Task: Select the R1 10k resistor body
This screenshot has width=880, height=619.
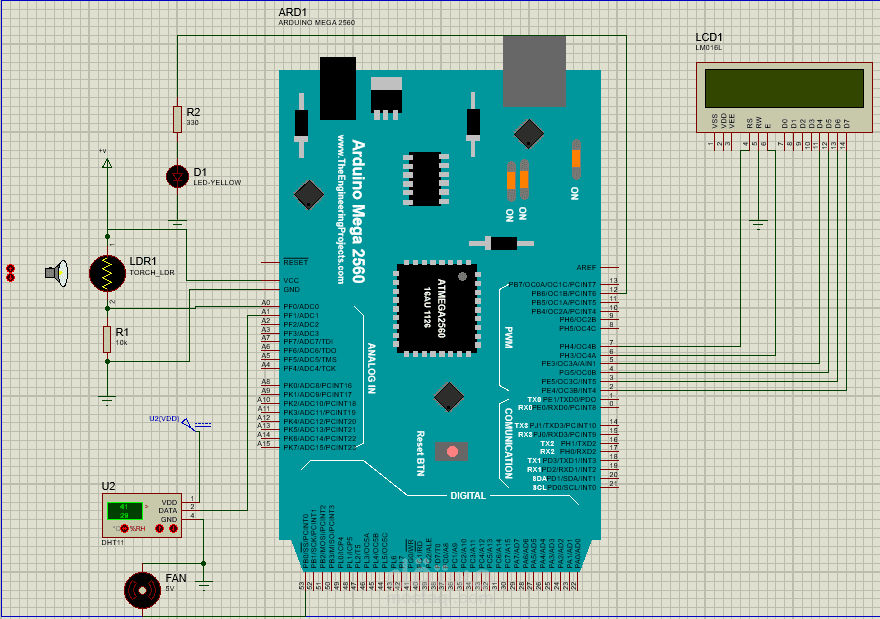Action: [x=107, y=340]
